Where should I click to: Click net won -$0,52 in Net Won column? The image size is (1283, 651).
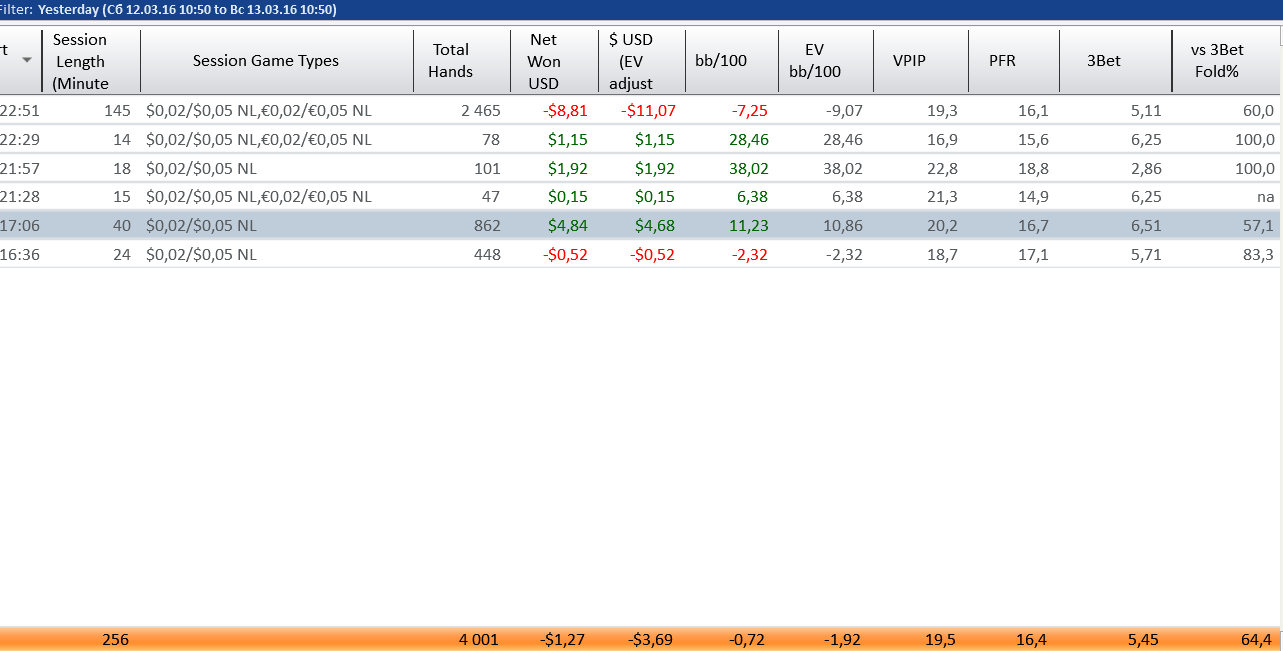coord(565,255)
